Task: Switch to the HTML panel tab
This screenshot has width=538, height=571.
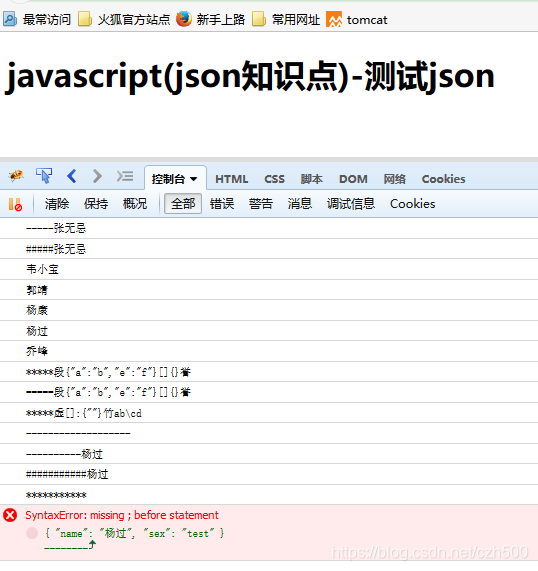Action: 231,179
